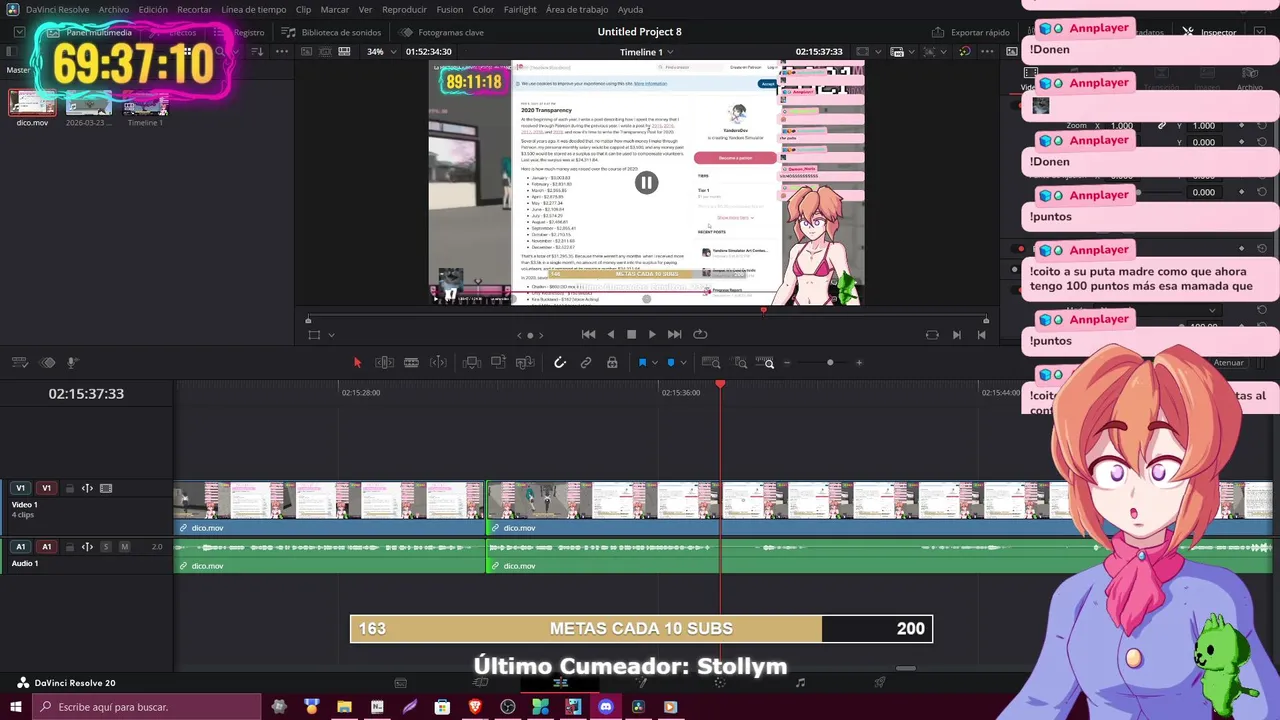
Task: Click the Full Extent Zoom icon
Action: pyautogui.click(x=711, y=363)
